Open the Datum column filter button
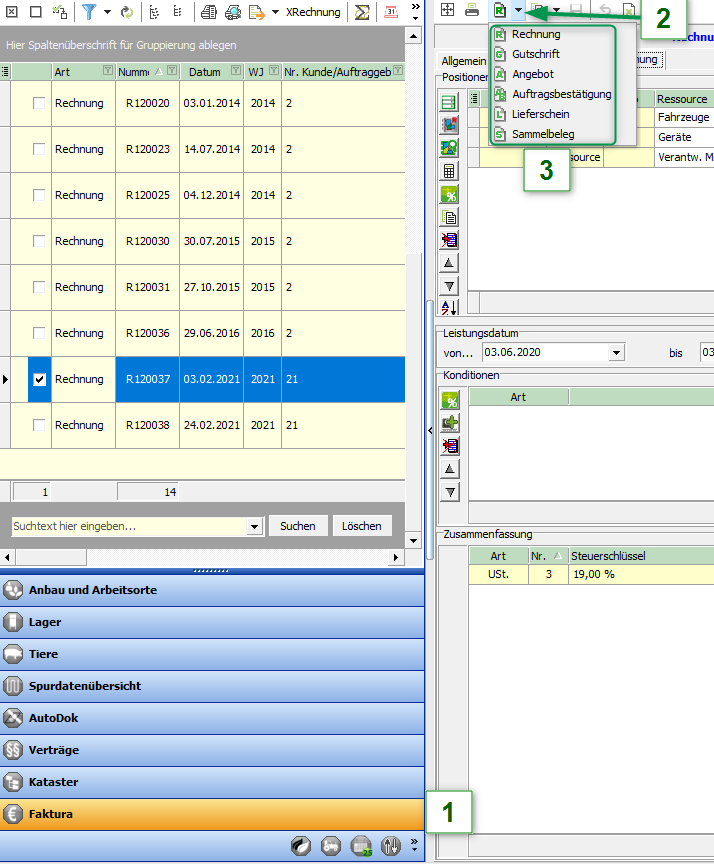Viewport: 714px width, 864px height. [236, 71]
